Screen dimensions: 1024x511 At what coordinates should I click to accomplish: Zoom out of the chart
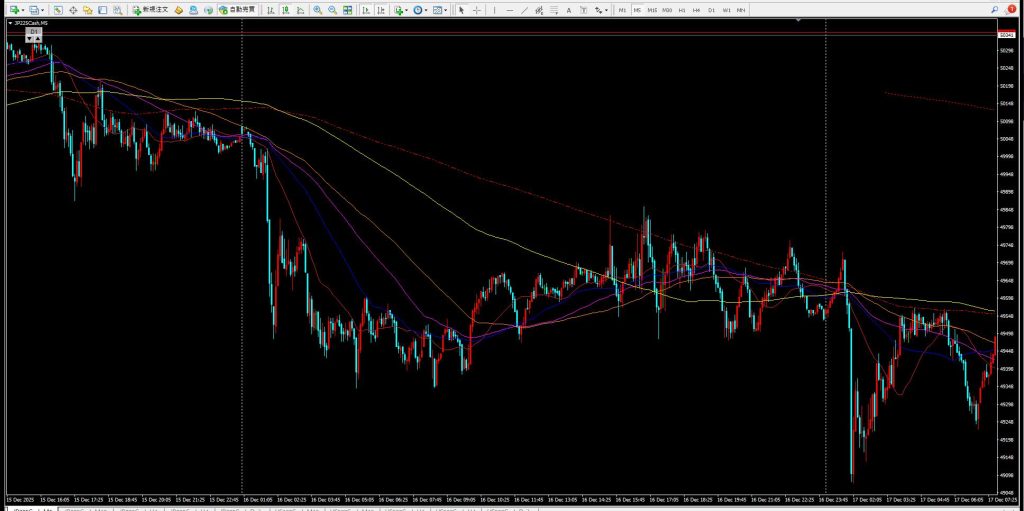(x=331, y=9)
